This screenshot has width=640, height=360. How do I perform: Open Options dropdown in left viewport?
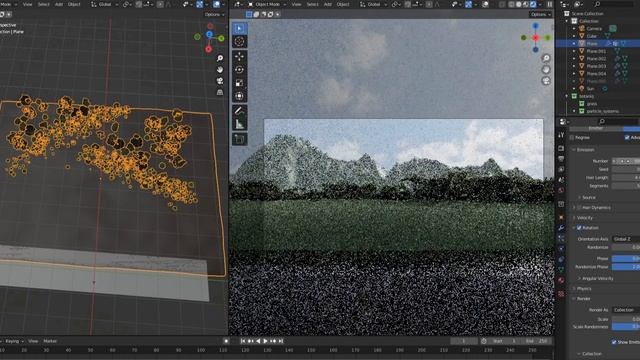point(214,14)
